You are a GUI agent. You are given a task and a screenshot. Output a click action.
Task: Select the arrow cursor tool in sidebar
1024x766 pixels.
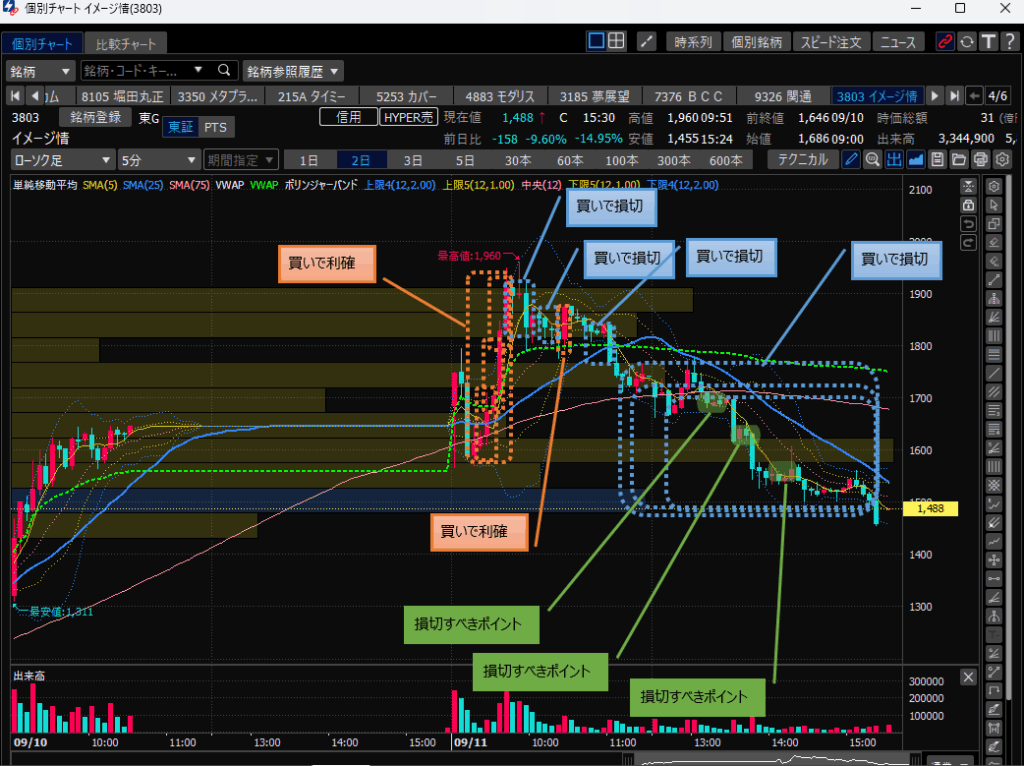click(x=994, y=205)
